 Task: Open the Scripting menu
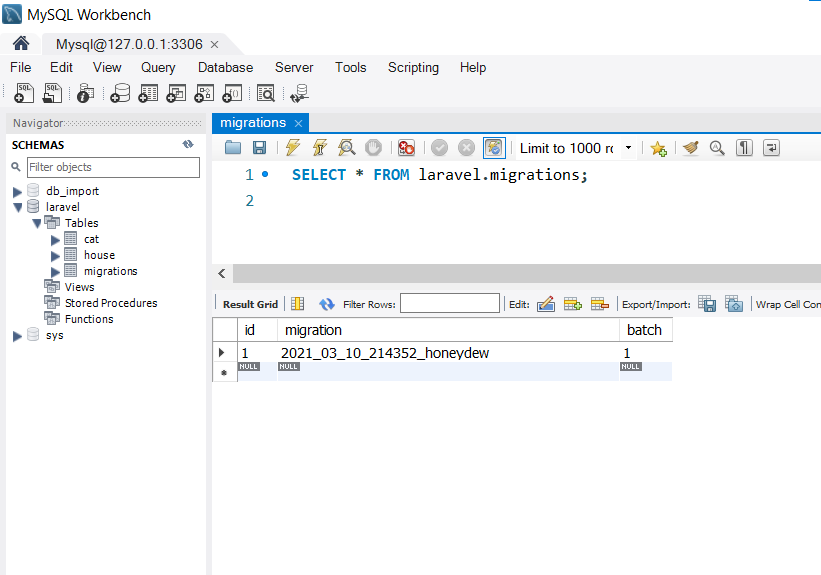click(413, 68)
